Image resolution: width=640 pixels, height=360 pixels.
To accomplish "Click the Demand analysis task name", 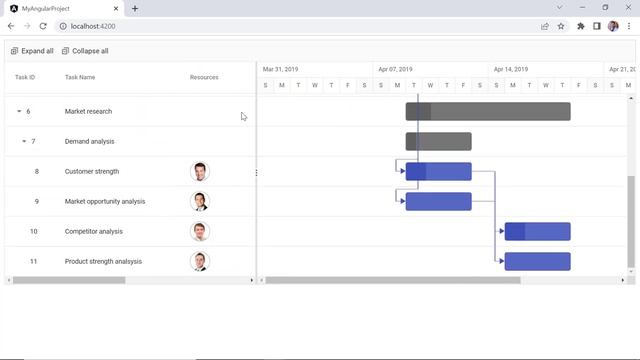I will [89, 141].
